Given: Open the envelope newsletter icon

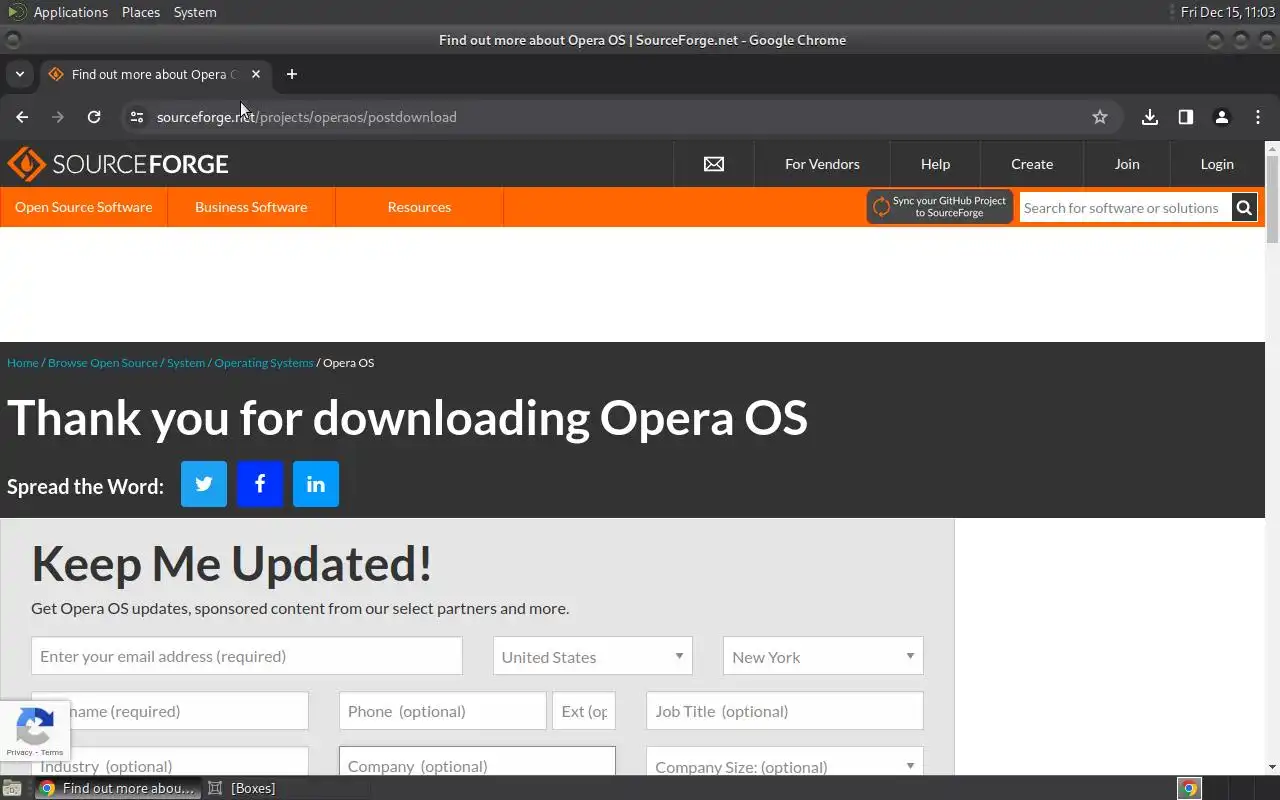Looking at the screenshot, I should (x=714, y=164).
